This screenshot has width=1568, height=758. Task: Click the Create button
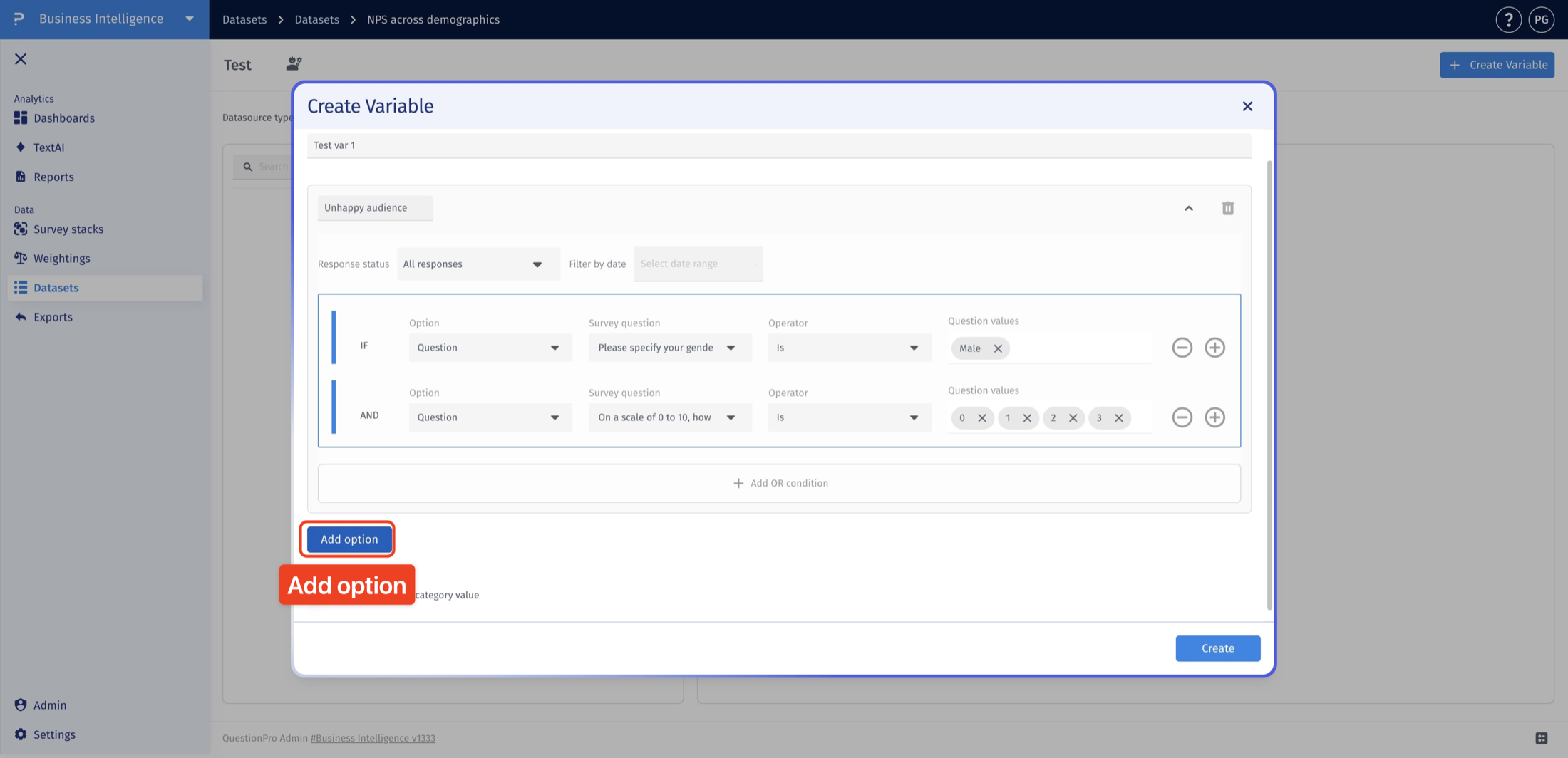[1217, 648]
